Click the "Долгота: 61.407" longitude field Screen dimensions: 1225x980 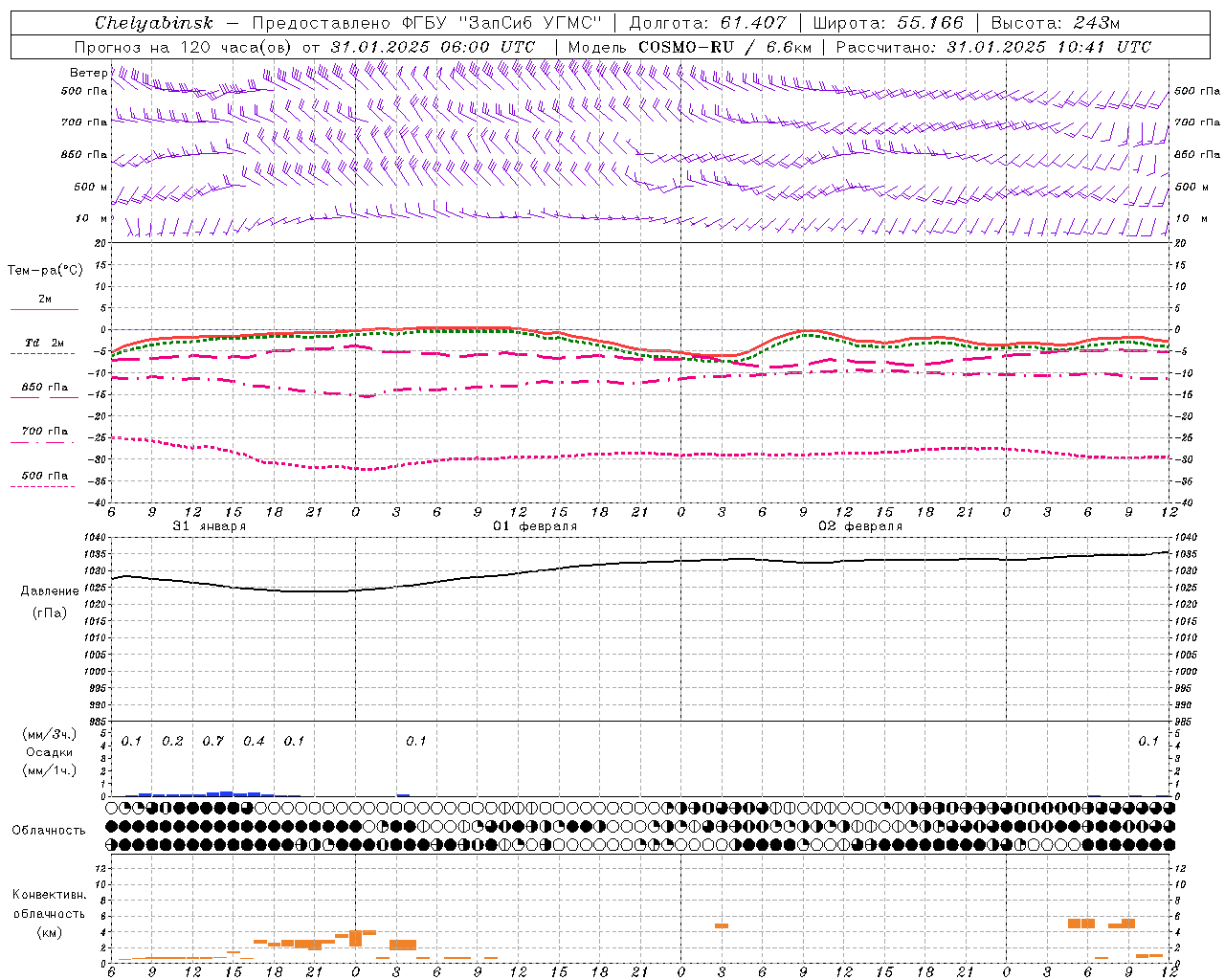pyautogui.click(x=707, y=23)
